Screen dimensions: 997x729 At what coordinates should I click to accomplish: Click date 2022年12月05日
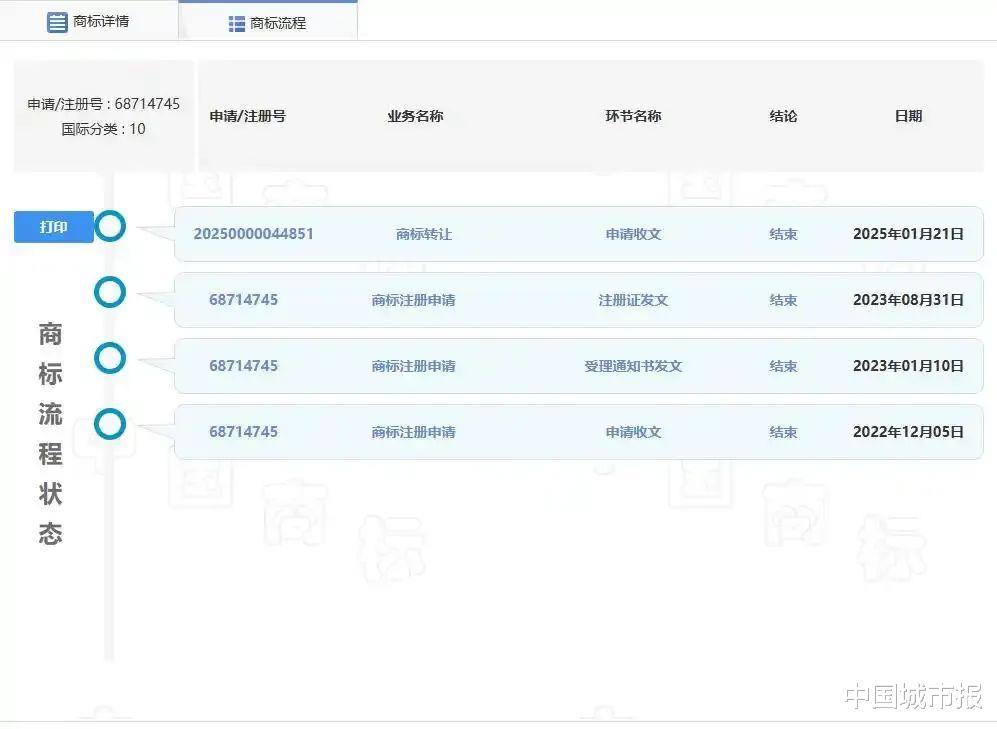pyautogui.click(x=908, y=432)
